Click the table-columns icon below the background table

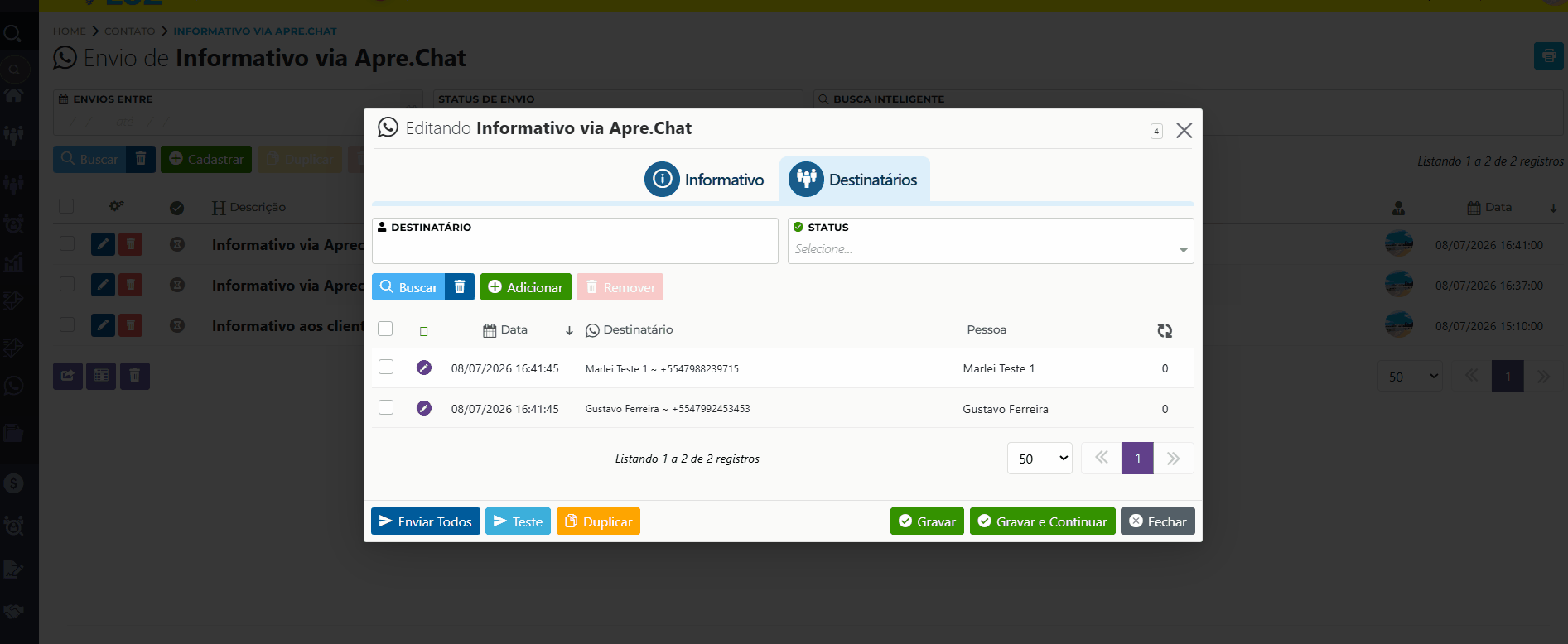point(101,376)
